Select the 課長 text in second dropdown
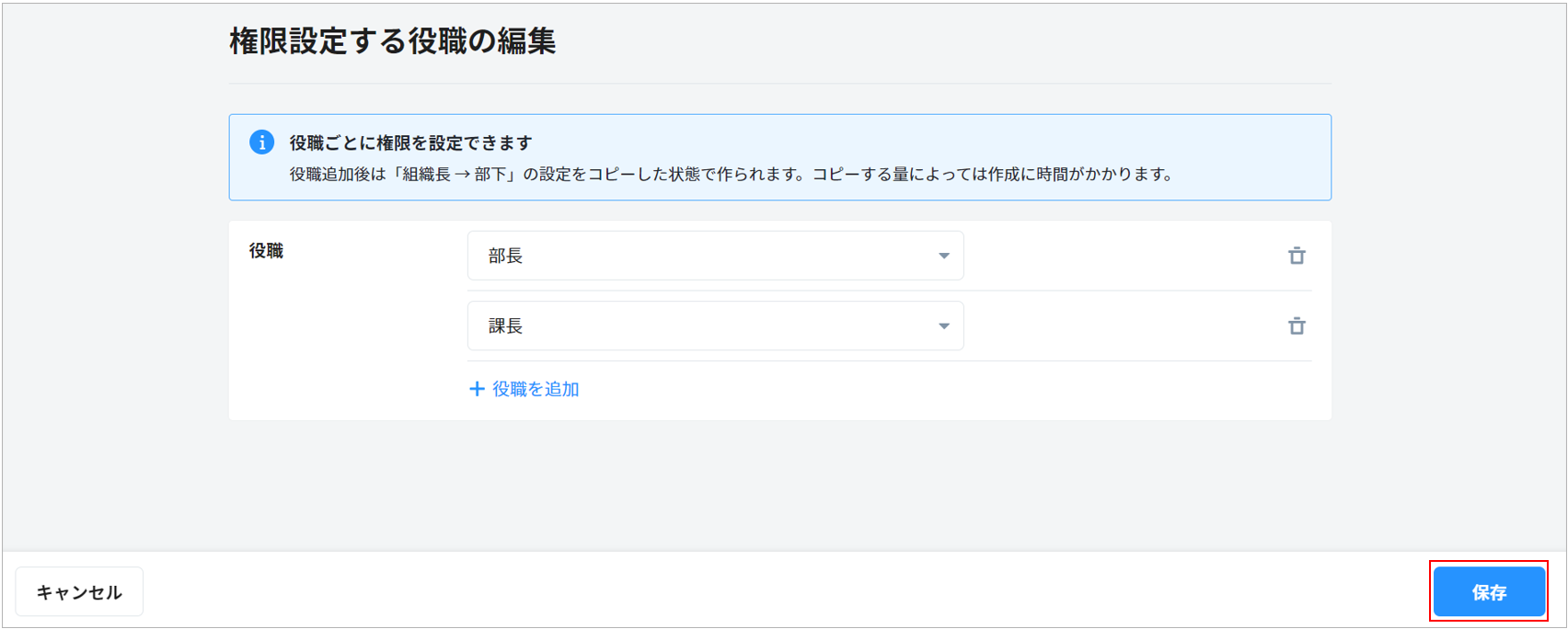Screen dimensions: 1568x629 [x=505, y=326]
